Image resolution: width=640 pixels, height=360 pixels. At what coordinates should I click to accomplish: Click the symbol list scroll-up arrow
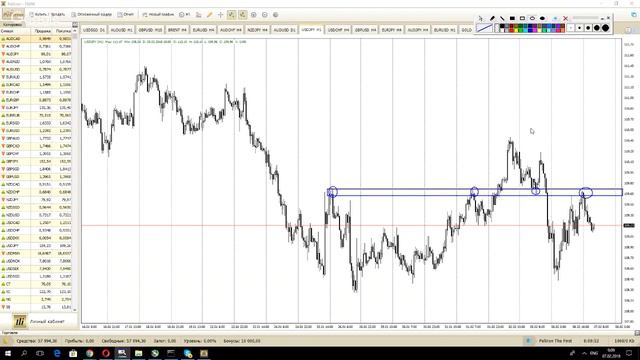point(75,31)
